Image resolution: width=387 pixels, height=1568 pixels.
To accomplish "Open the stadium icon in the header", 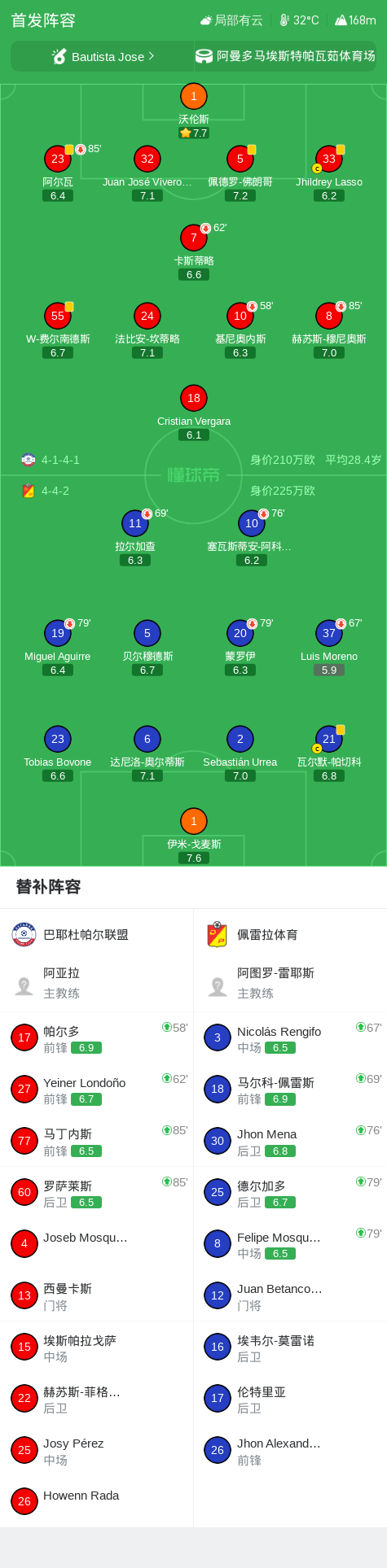I will click(x=204, y=56).
